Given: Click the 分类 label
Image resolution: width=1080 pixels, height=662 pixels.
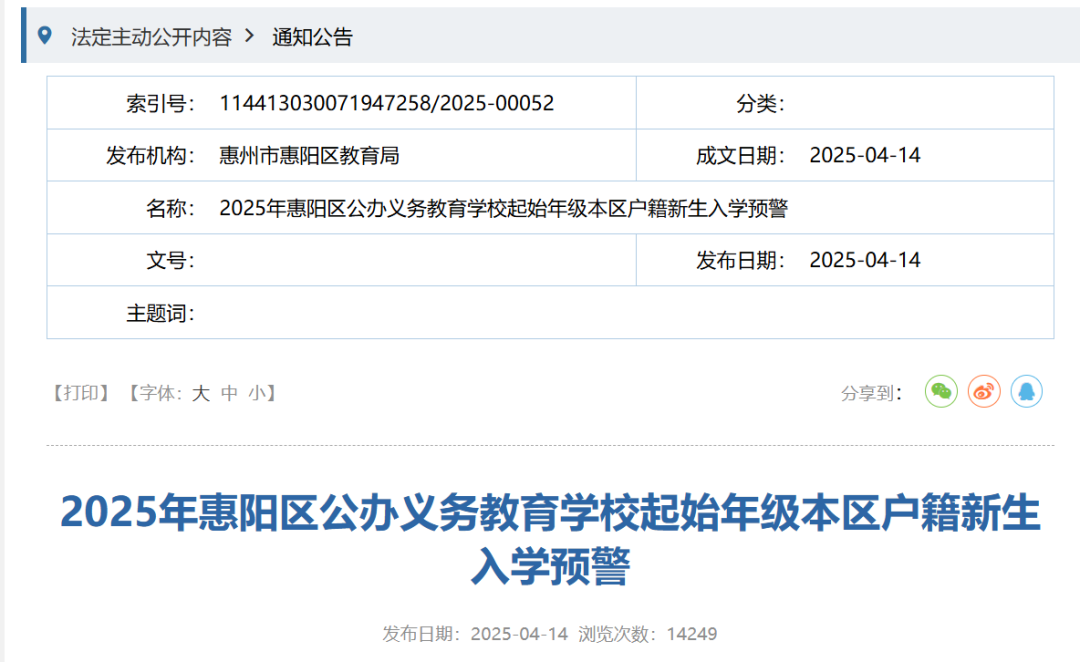Looking at the screenshot, I should coord(760,103).
